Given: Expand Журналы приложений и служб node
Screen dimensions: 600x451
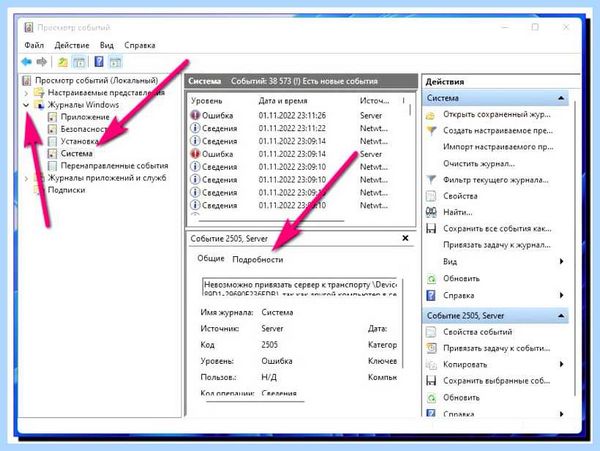Looking at the screenshot, I should [26, 178].
